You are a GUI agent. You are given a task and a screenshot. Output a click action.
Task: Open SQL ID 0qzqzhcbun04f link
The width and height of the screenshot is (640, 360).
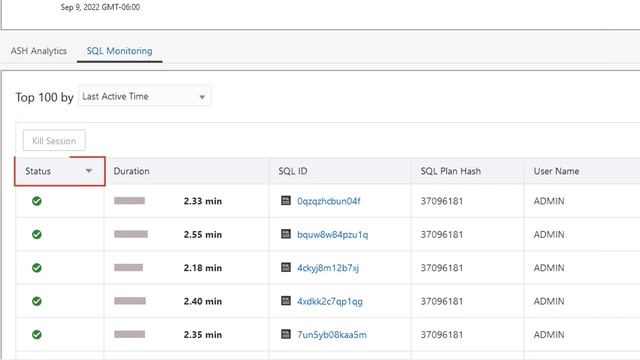point(329,201)
